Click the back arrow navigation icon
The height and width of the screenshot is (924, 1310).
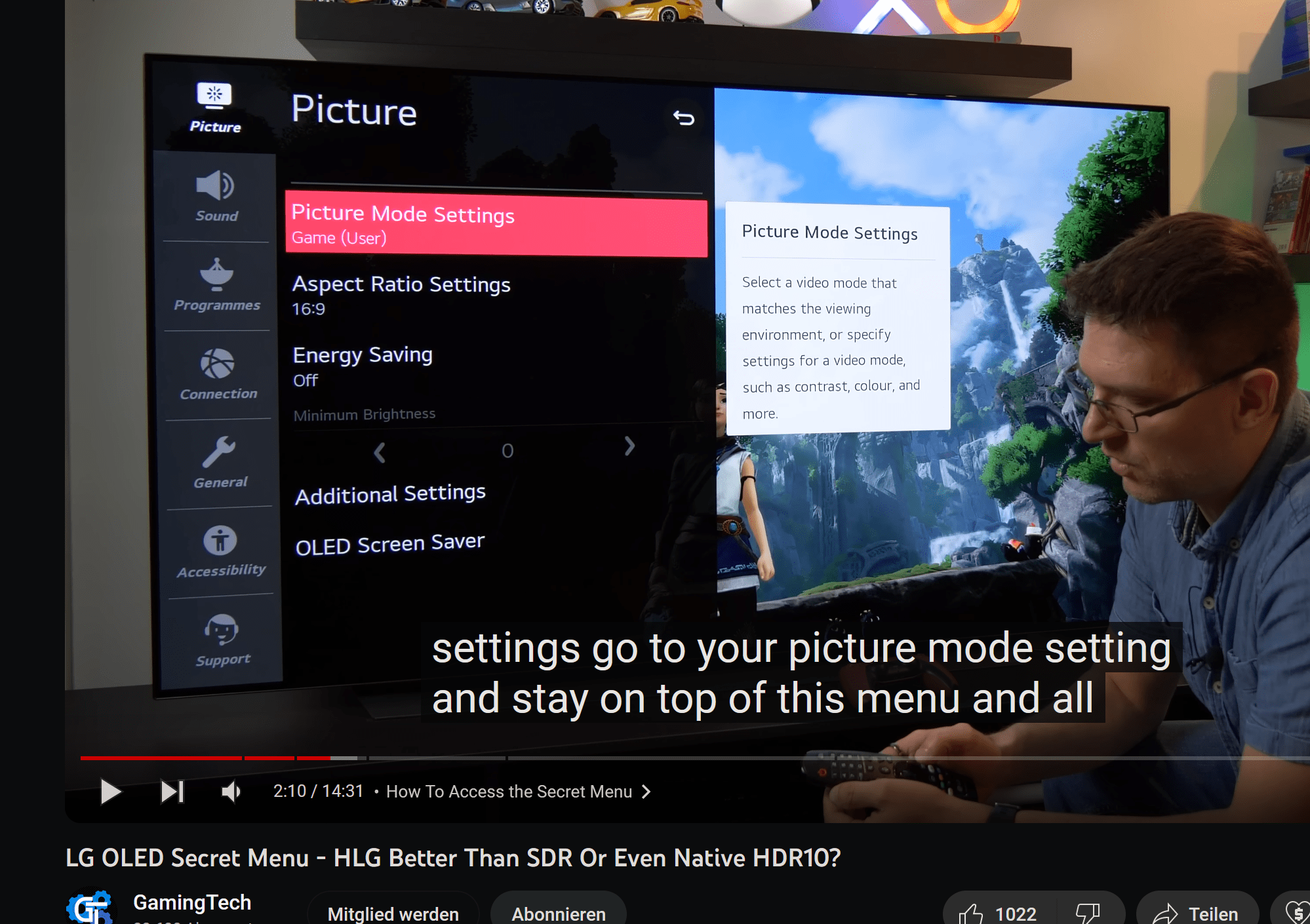684,117
